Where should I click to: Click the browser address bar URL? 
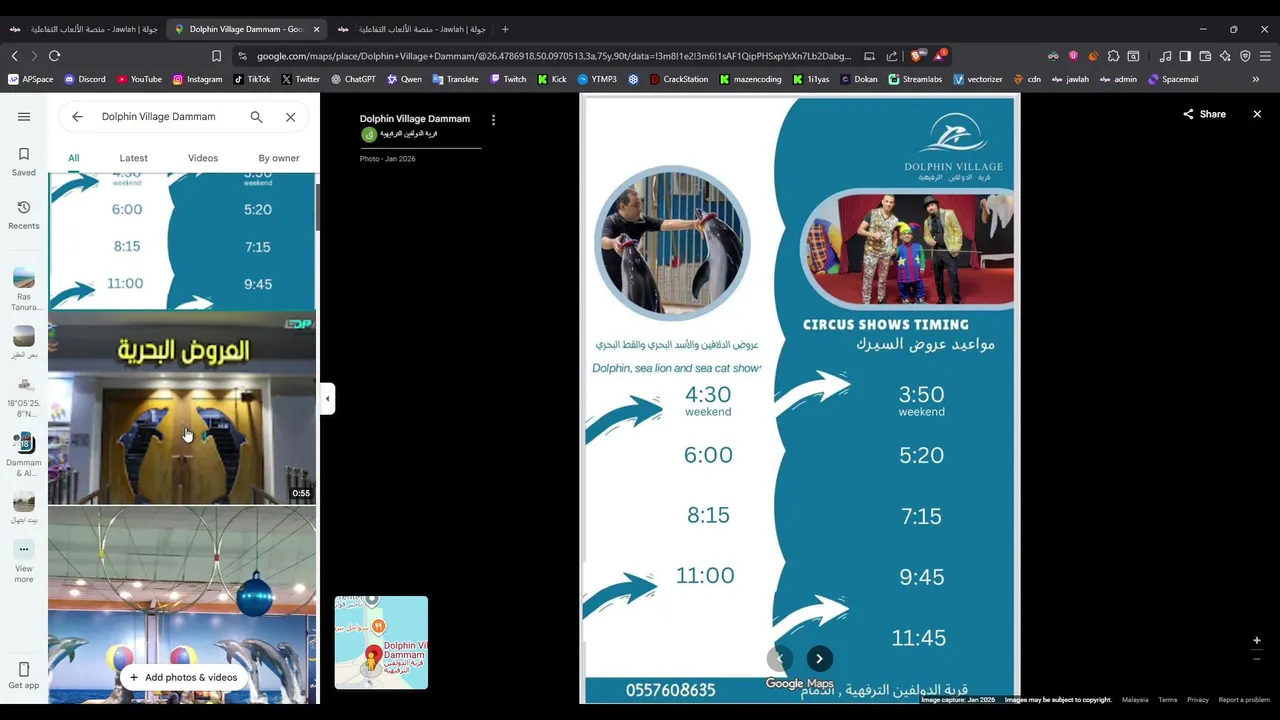click(554, 56)
